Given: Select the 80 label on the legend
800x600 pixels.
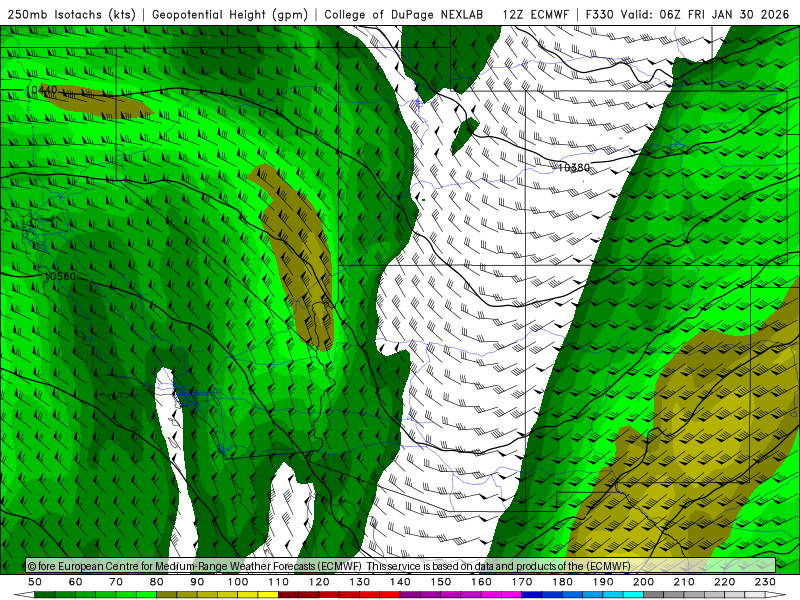Looking at the screenshot, I should point(157,582).
